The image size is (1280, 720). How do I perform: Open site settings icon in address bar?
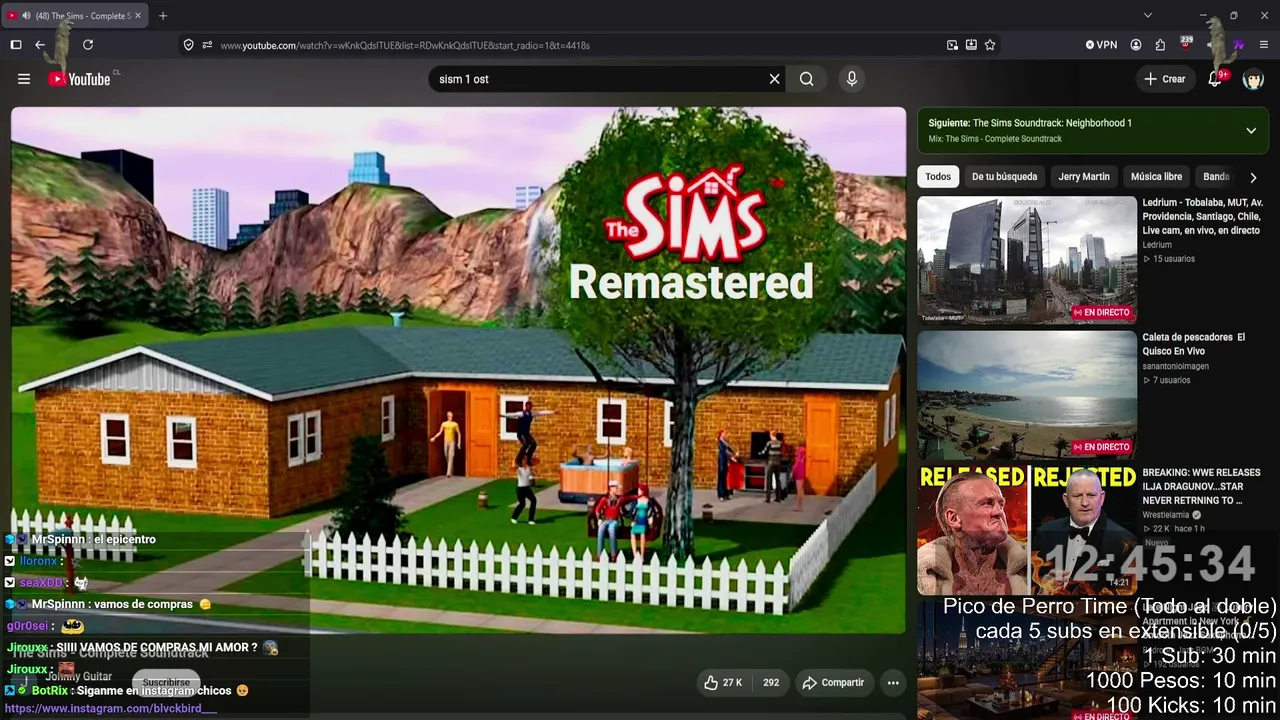coord(207,45)
